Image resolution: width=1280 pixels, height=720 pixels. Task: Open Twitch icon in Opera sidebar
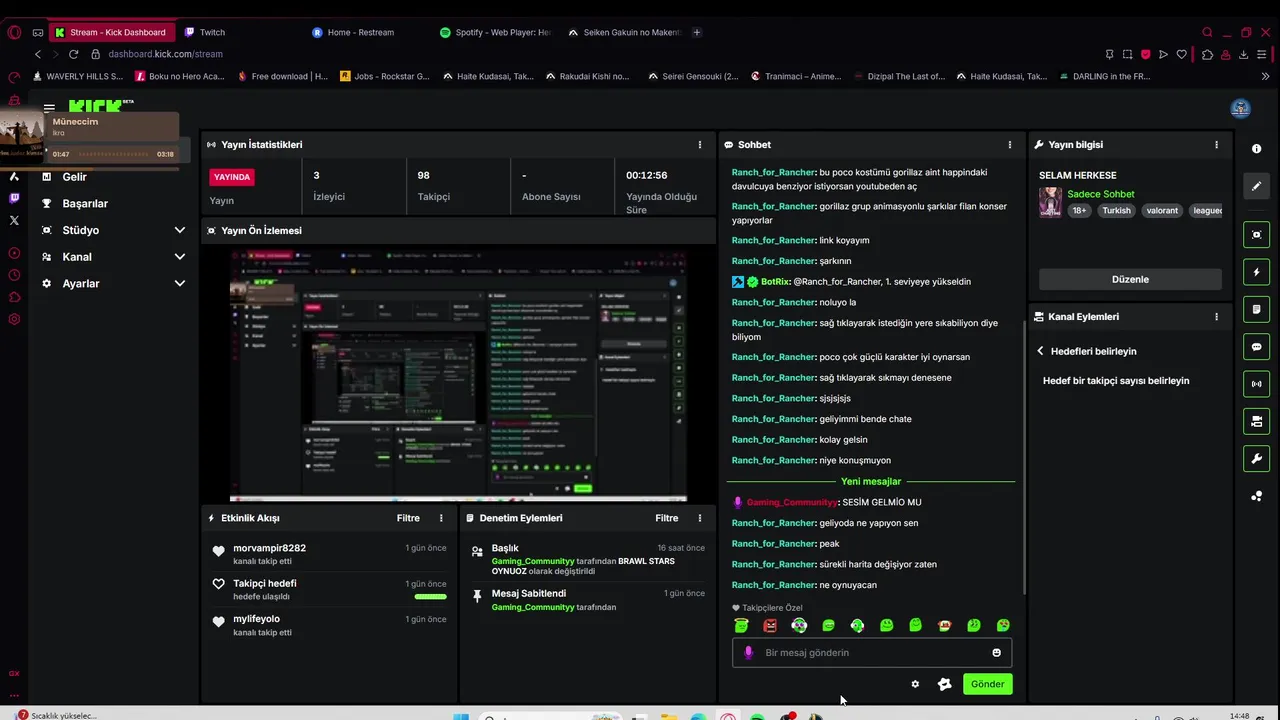pos(14,198)
